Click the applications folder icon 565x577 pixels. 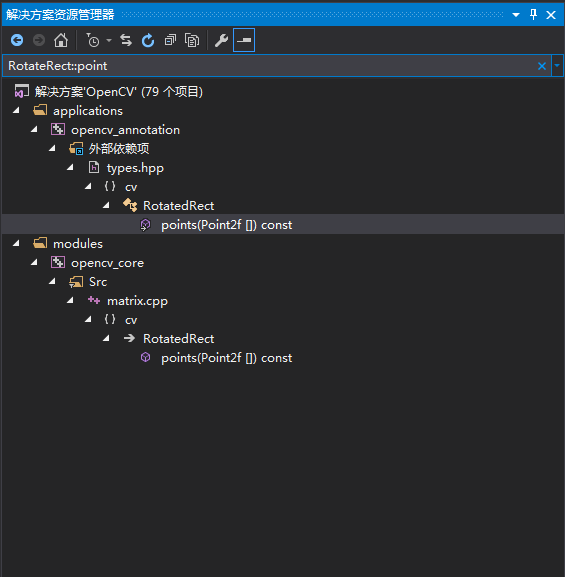[40, 110]
